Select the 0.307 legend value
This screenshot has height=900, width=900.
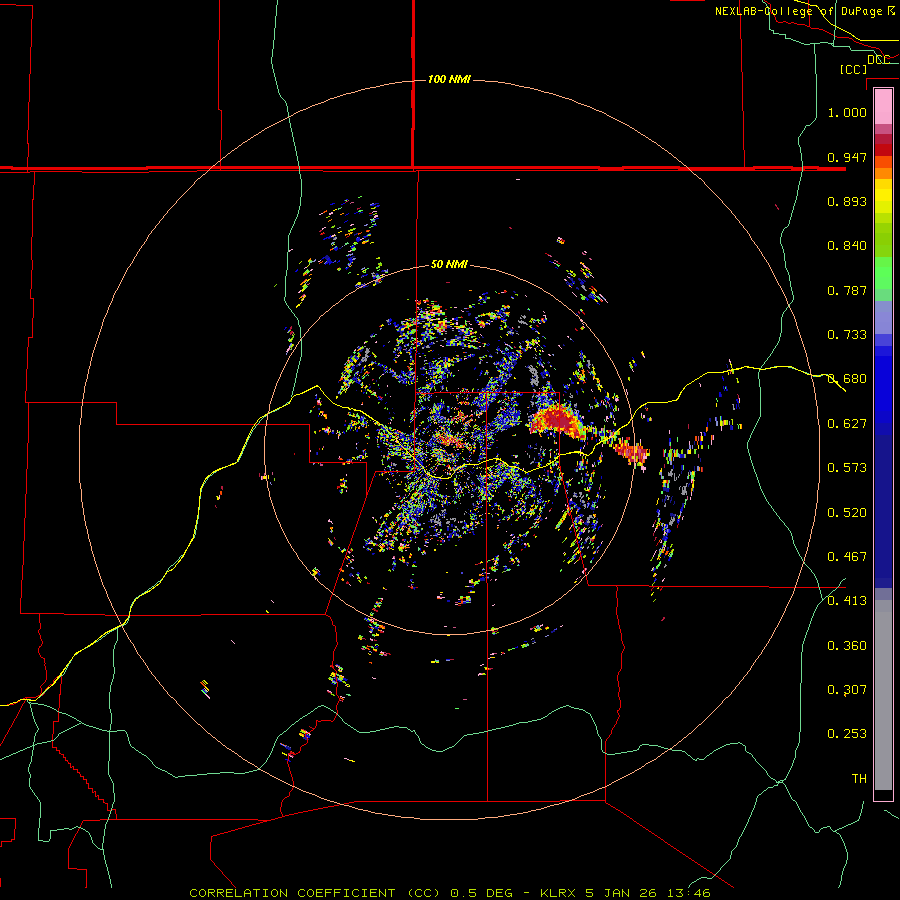847,690
